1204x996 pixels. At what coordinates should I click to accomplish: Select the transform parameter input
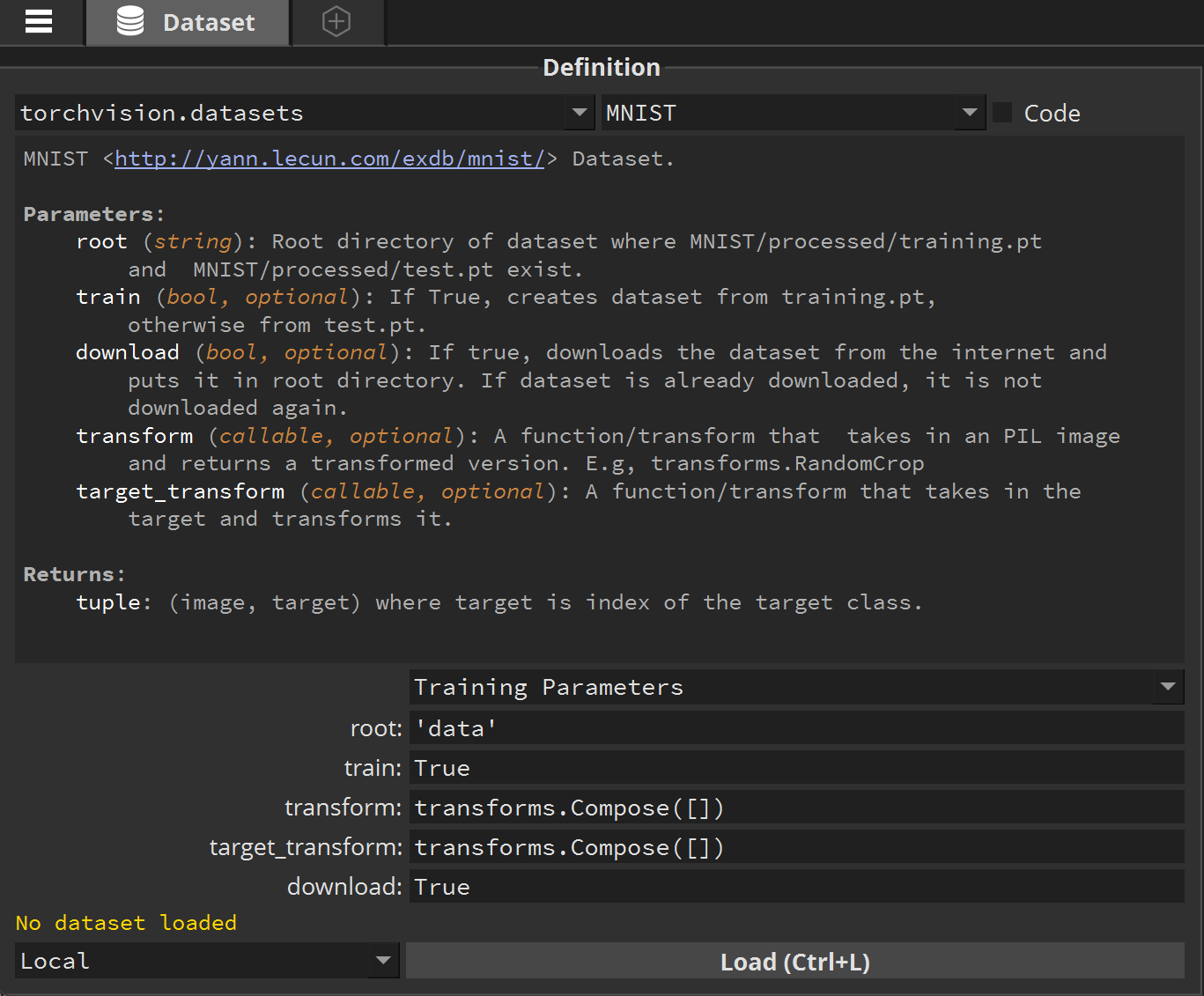(796, 808)
